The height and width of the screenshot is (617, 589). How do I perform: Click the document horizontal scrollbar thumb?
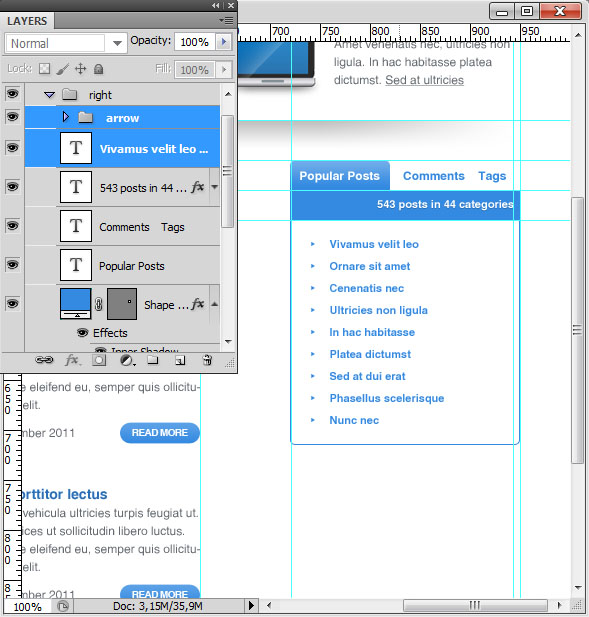click(x=475, y=605)
